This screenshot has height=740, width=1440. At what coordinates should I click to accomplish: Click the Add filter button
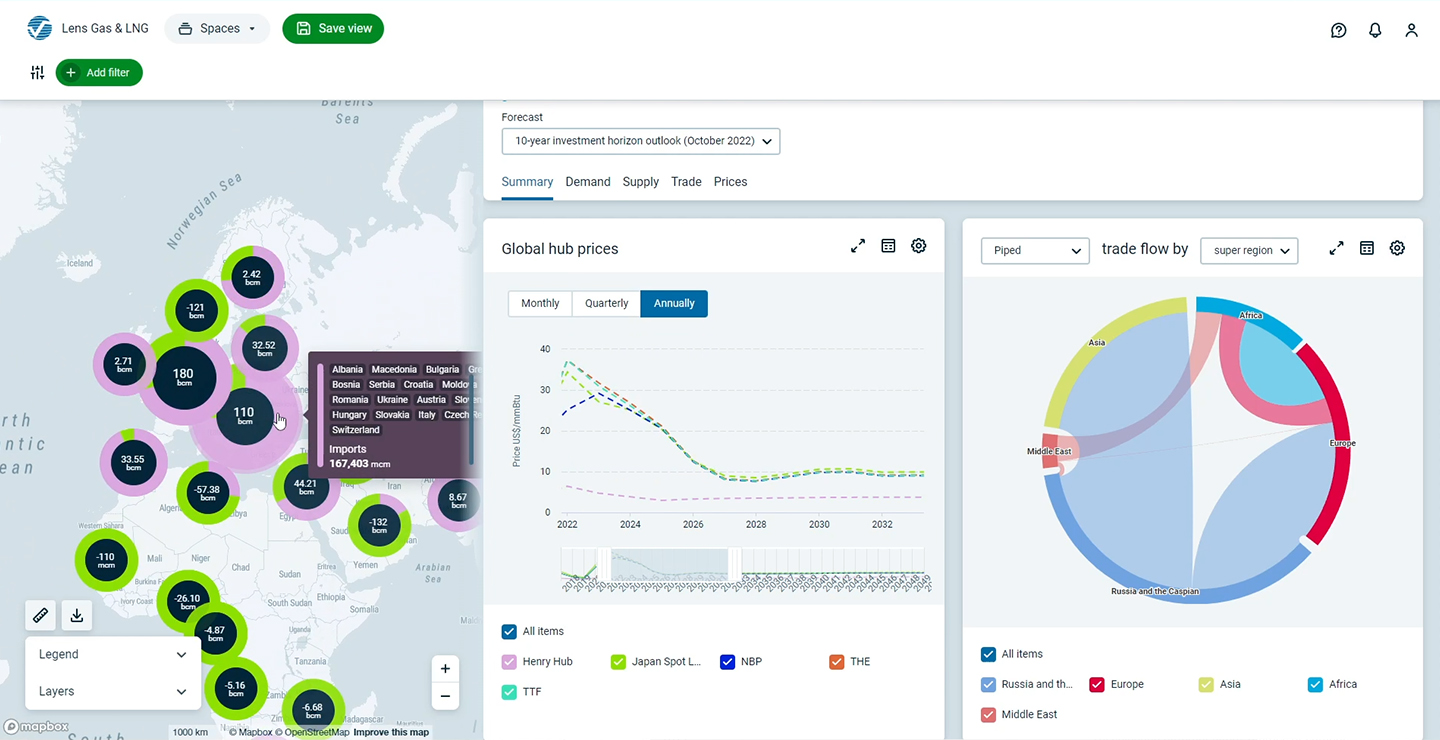pos(99,72)
